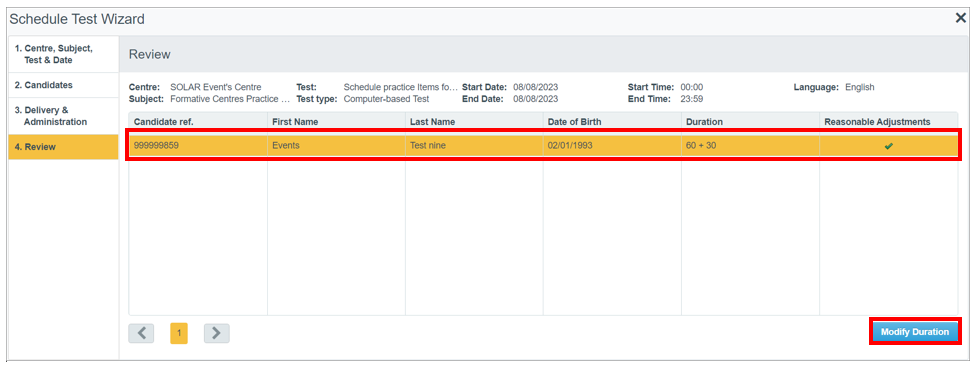The height and width of the screenshot is (367, 976).
Task: Sort by First Name column header
Action: point(336,122)
